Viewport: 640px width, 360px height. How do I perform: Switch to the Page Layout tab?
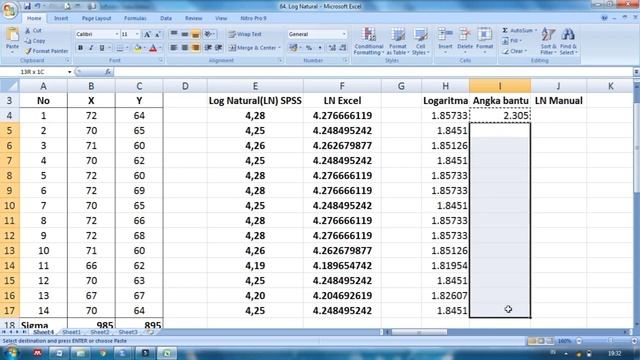click(x=96, y=18)
